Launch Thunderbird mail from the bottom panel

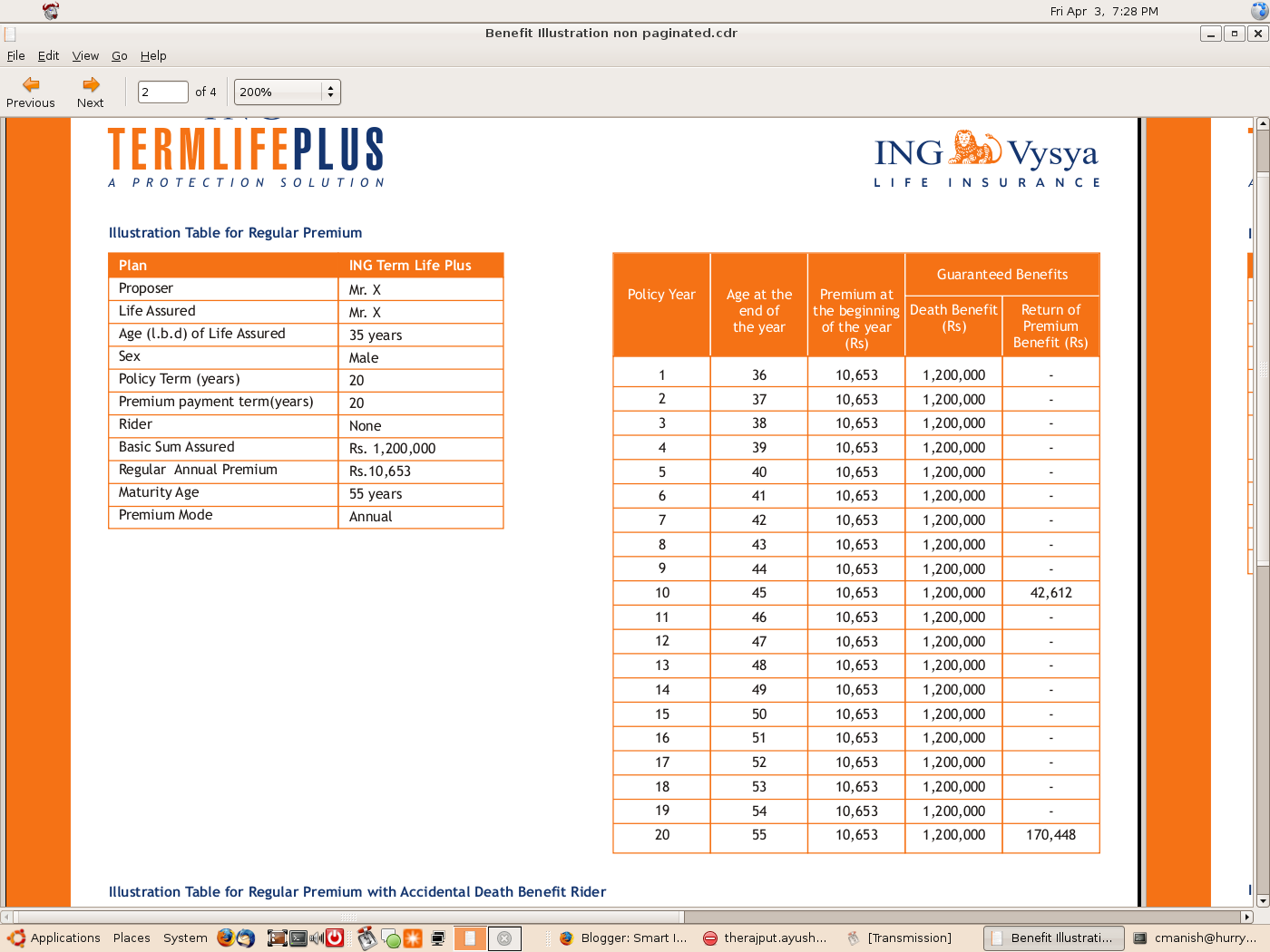246,937
